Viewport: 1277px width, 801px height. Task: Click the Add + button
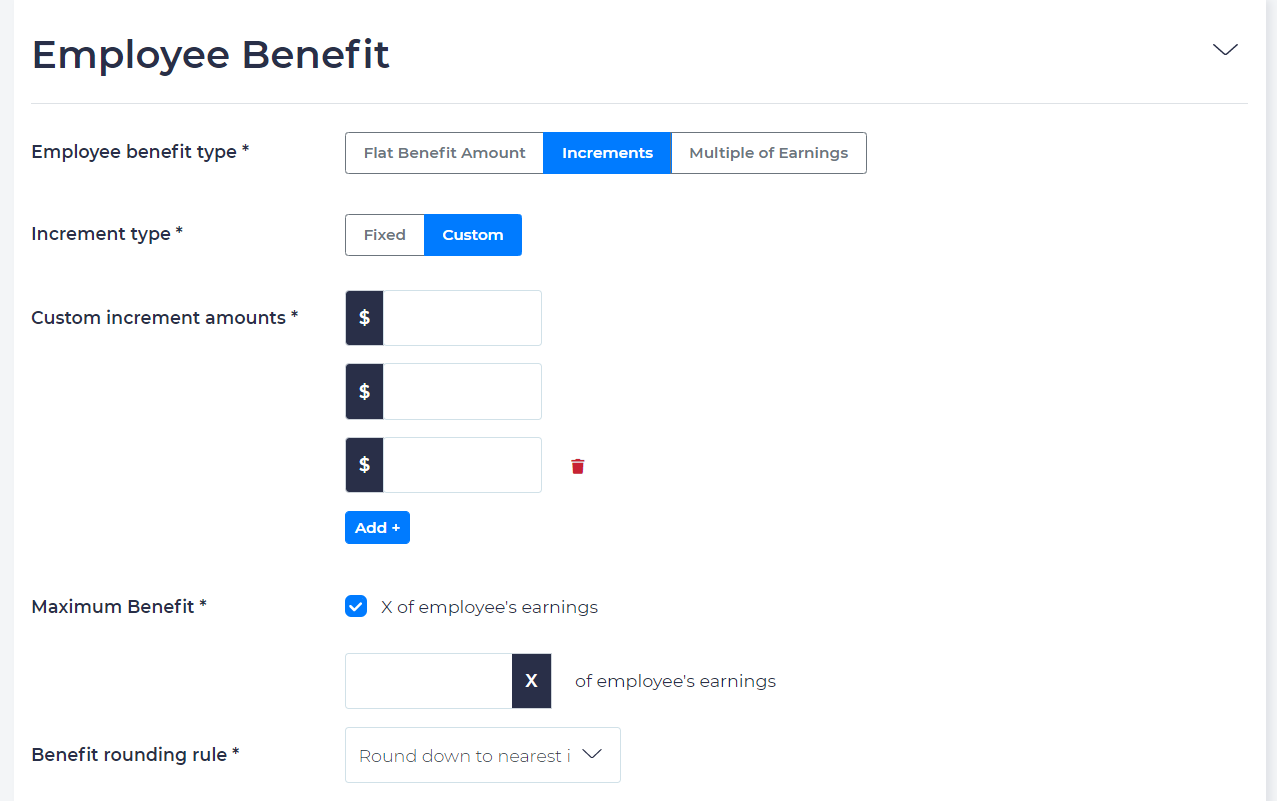point(377,527)
